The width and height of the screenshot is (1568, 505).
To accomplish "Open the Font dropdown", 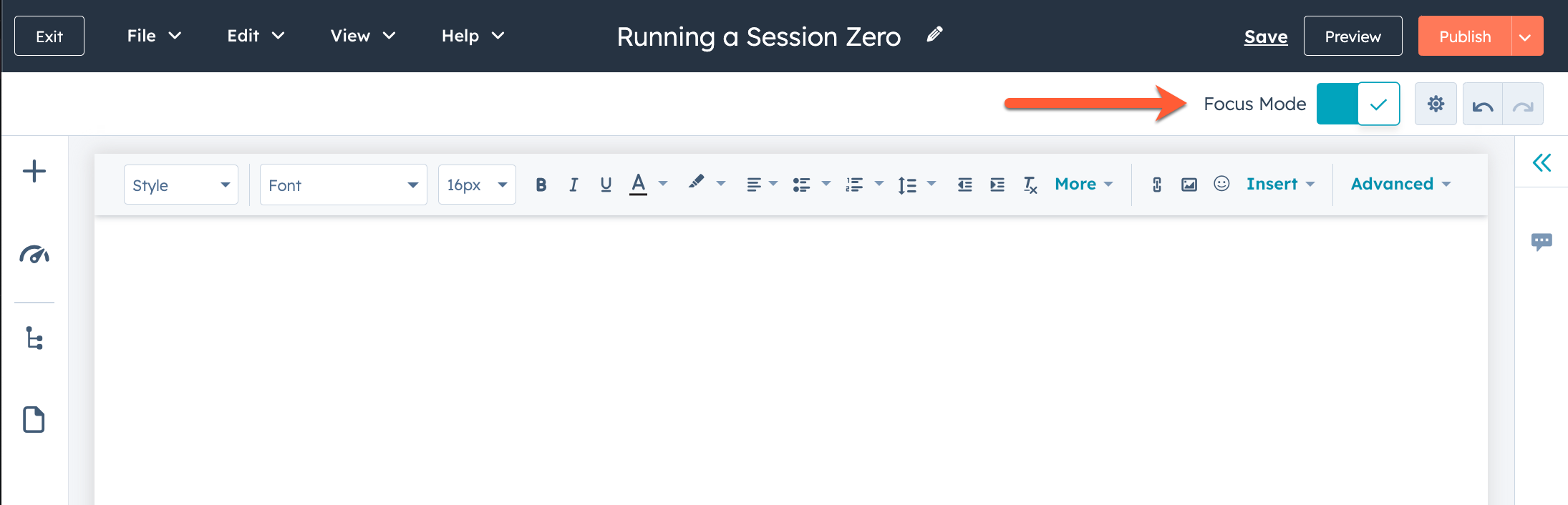I will 344,185.
